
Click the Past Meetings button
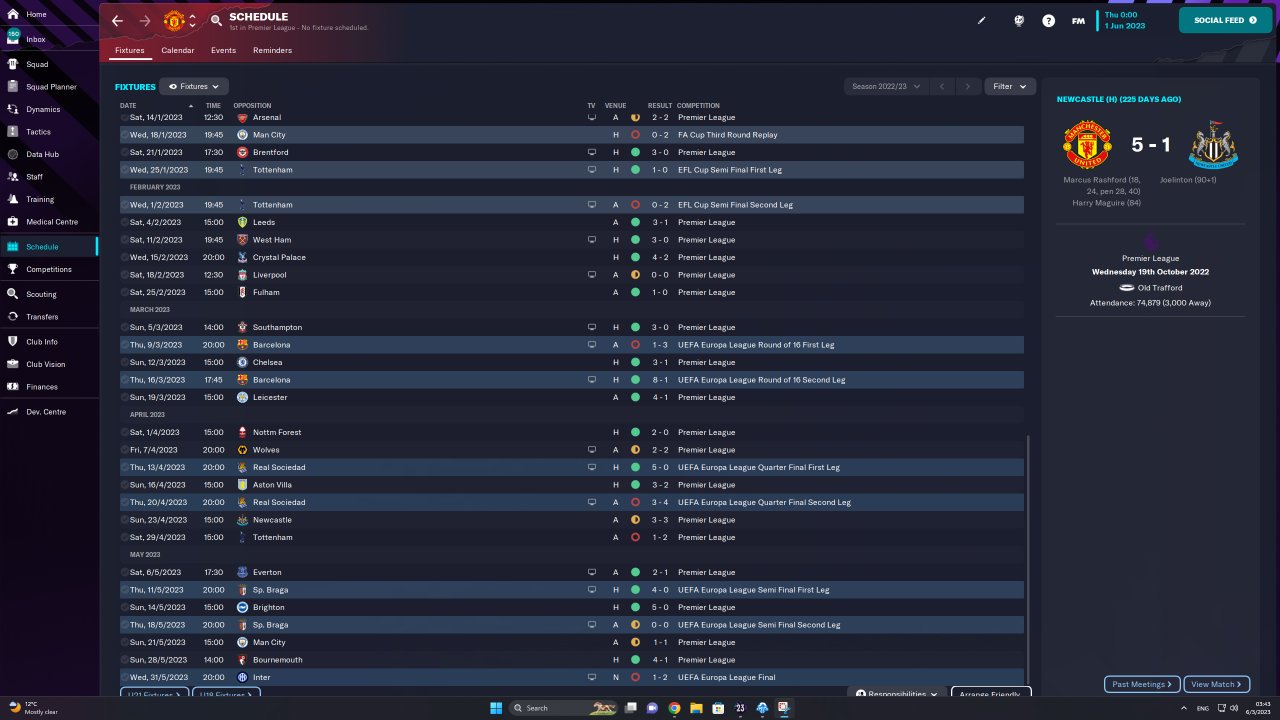(x=1142, y=685)
